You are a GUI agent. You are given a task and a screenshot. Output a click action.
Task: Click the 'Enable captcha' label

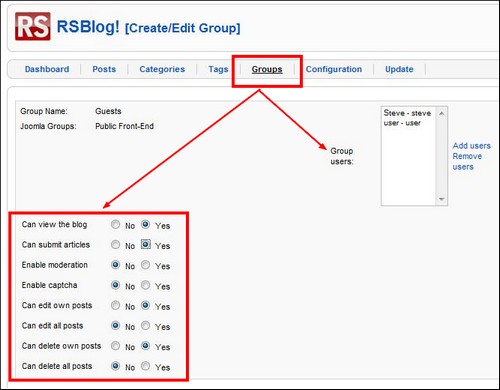49,285
